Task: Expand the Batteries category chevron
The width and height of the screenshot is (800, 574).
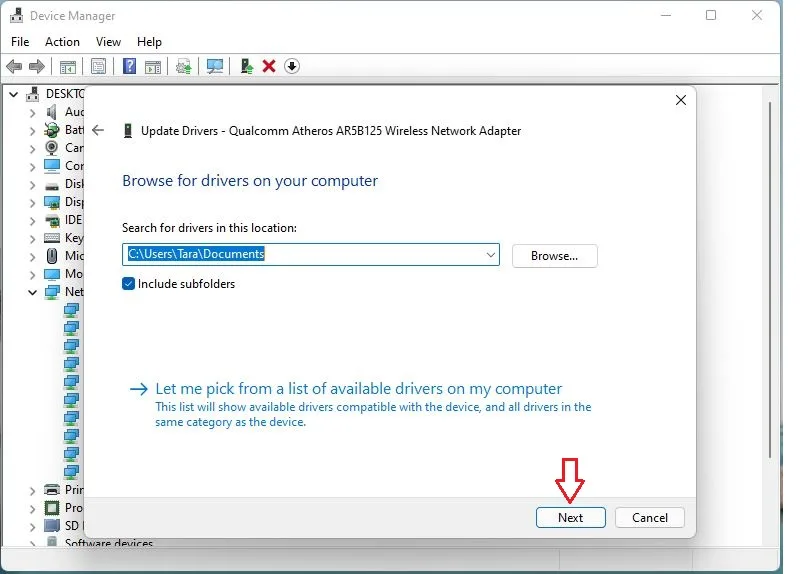Action: (x=32, y=131)
